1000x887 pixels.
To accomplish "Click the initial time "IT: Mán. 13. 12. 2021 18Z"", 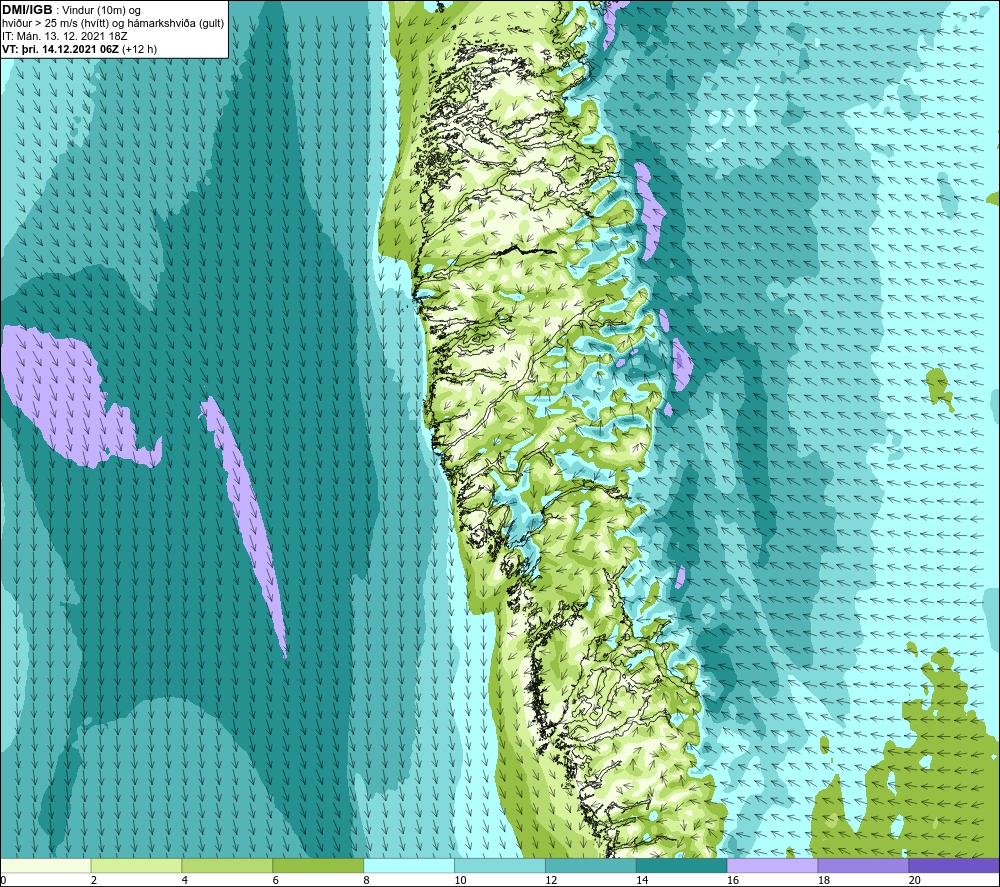I will 64,36.
